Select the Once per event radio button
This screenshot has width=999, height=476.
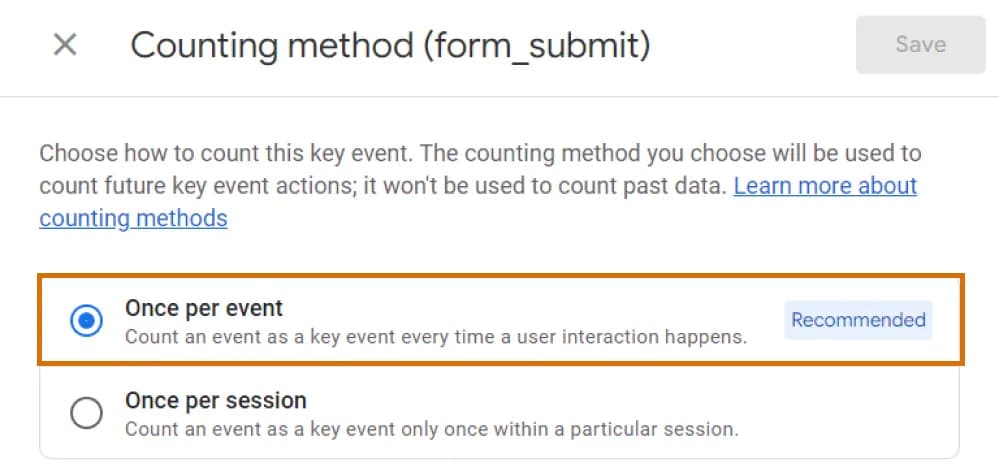click(x=87, y=320)
